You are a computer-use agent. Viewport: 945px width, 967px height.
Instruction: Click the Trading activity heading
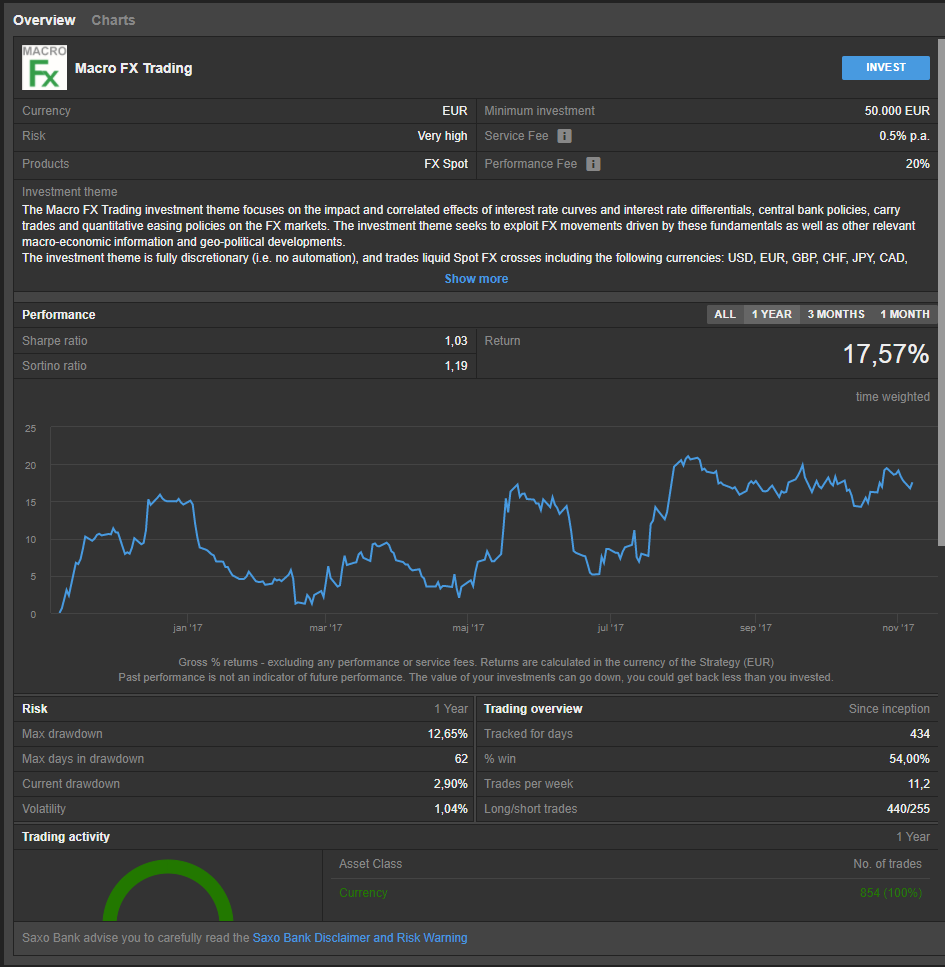point(66,837)
